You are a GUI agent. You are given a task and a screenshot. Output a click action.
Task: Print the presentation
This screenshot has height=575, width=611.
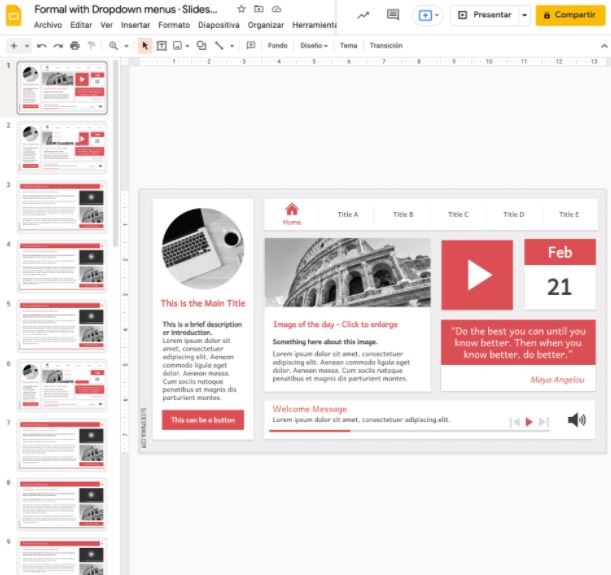75,46
